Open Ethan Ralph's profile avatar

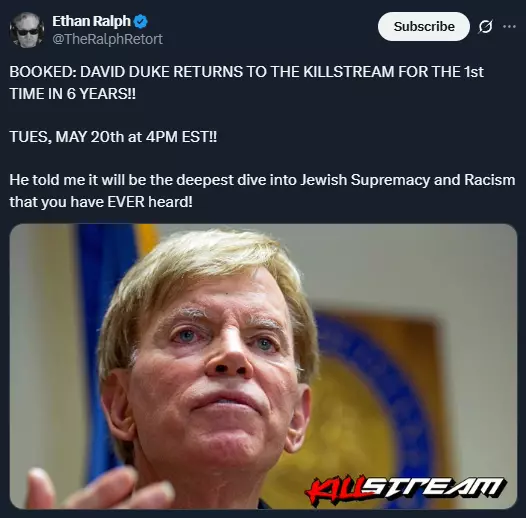pyautogui.click(x=27, y=30)
